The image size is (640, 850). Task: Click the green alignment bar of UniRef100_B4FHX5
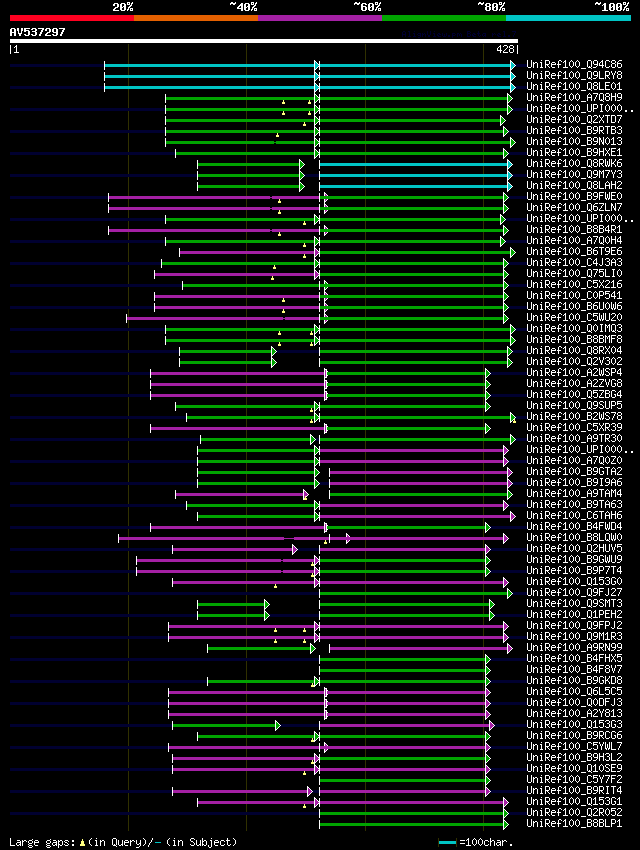404,660
